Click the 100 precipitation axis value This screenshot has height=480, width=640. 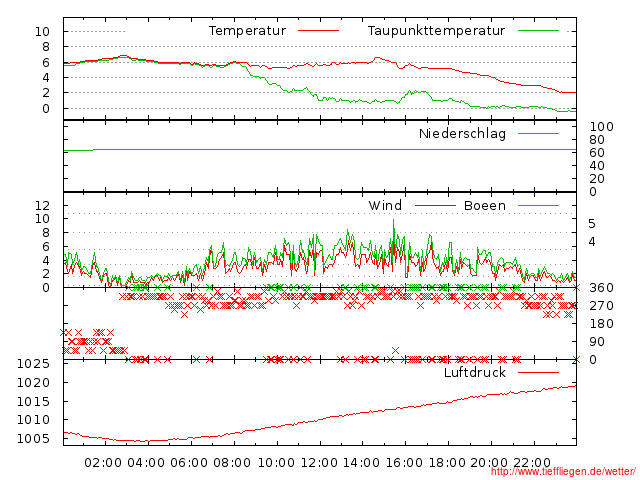601,127
